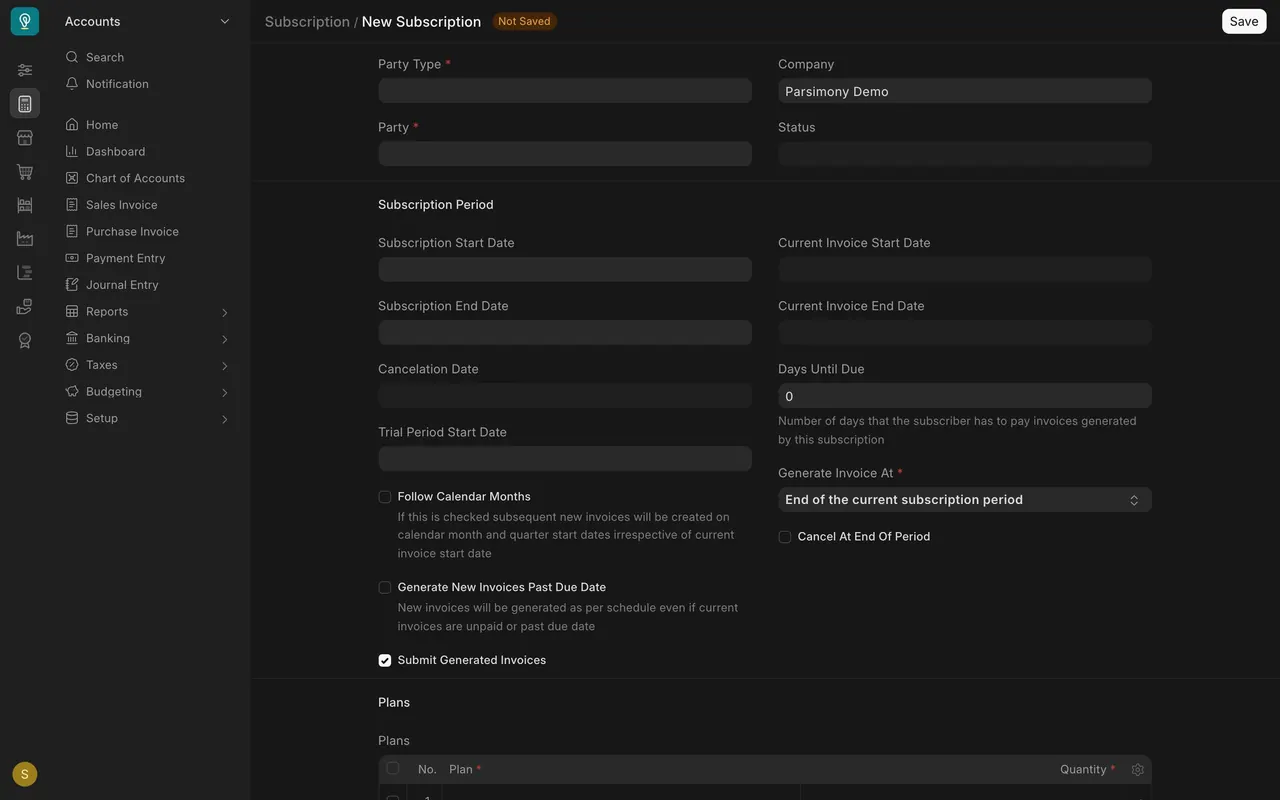Click the bell Notification icon in sidebar

click(x=72, y=84)
